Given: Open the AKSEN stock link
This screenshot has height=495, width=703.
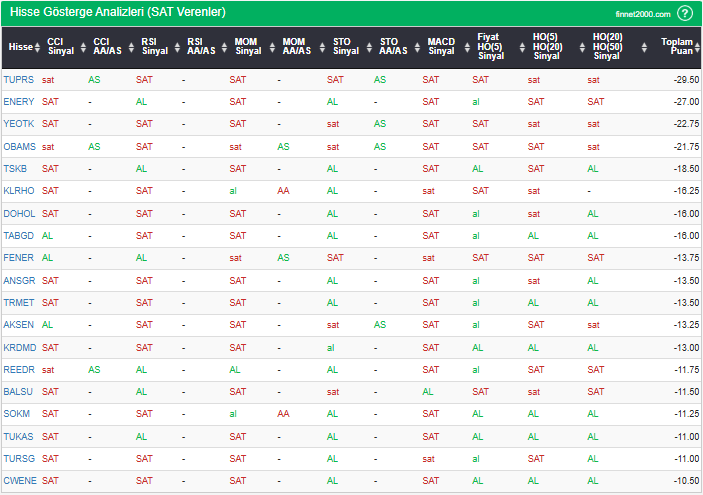Looking at the screenshot, I should point(18,324).
